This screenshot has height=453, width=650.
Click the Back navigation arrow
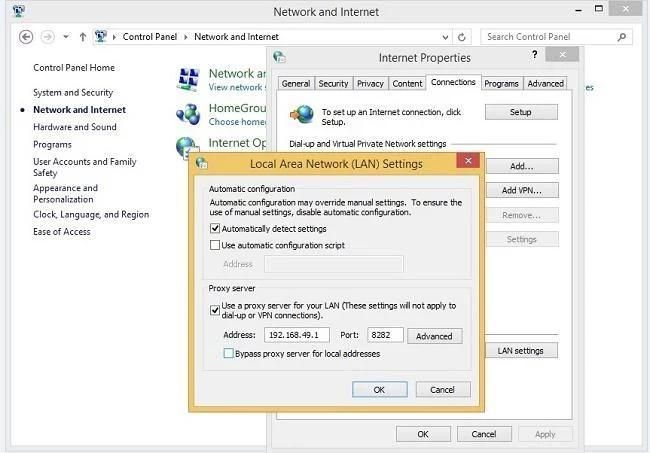click(x=26, y=37)
